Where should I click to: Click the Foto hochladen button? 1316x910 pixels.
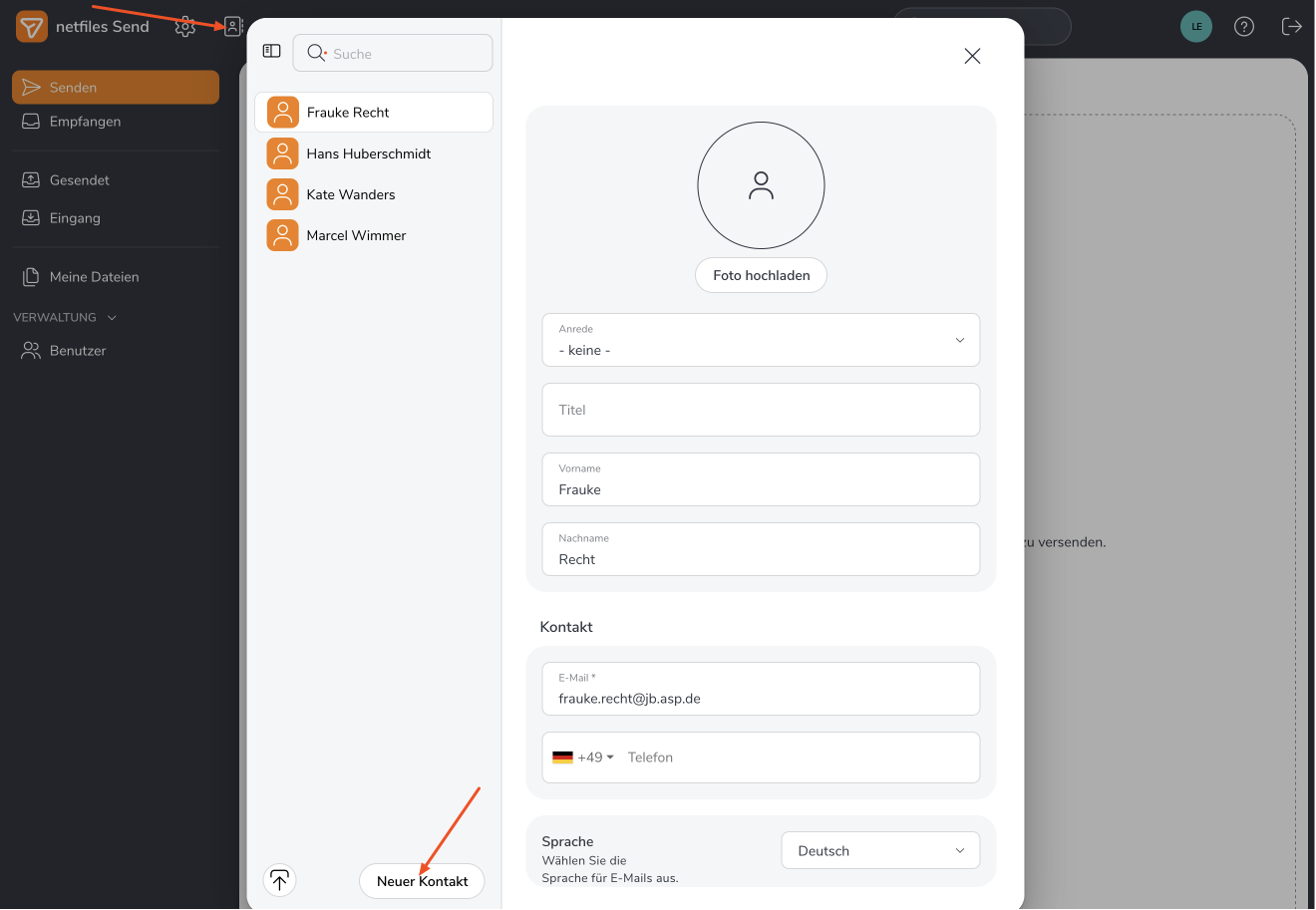click(761, 275)
